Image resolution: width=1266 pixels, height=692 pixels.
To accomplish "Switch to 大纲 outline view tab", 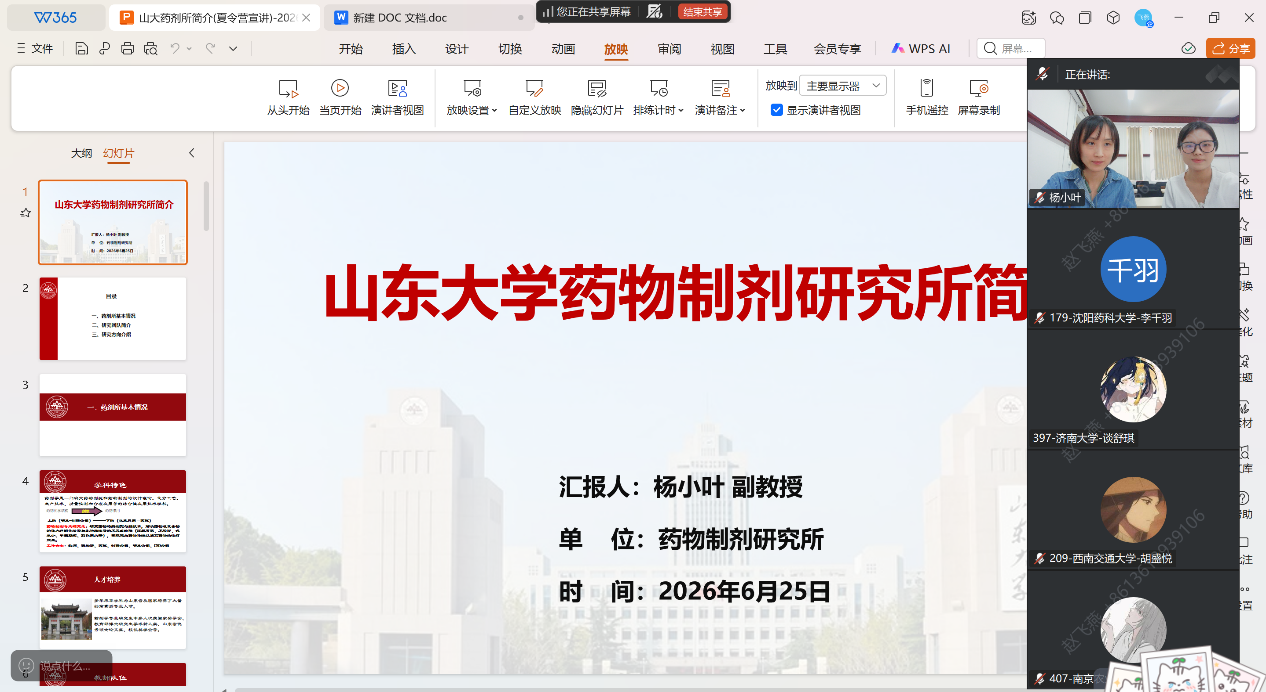I will [x=81, y=154].
